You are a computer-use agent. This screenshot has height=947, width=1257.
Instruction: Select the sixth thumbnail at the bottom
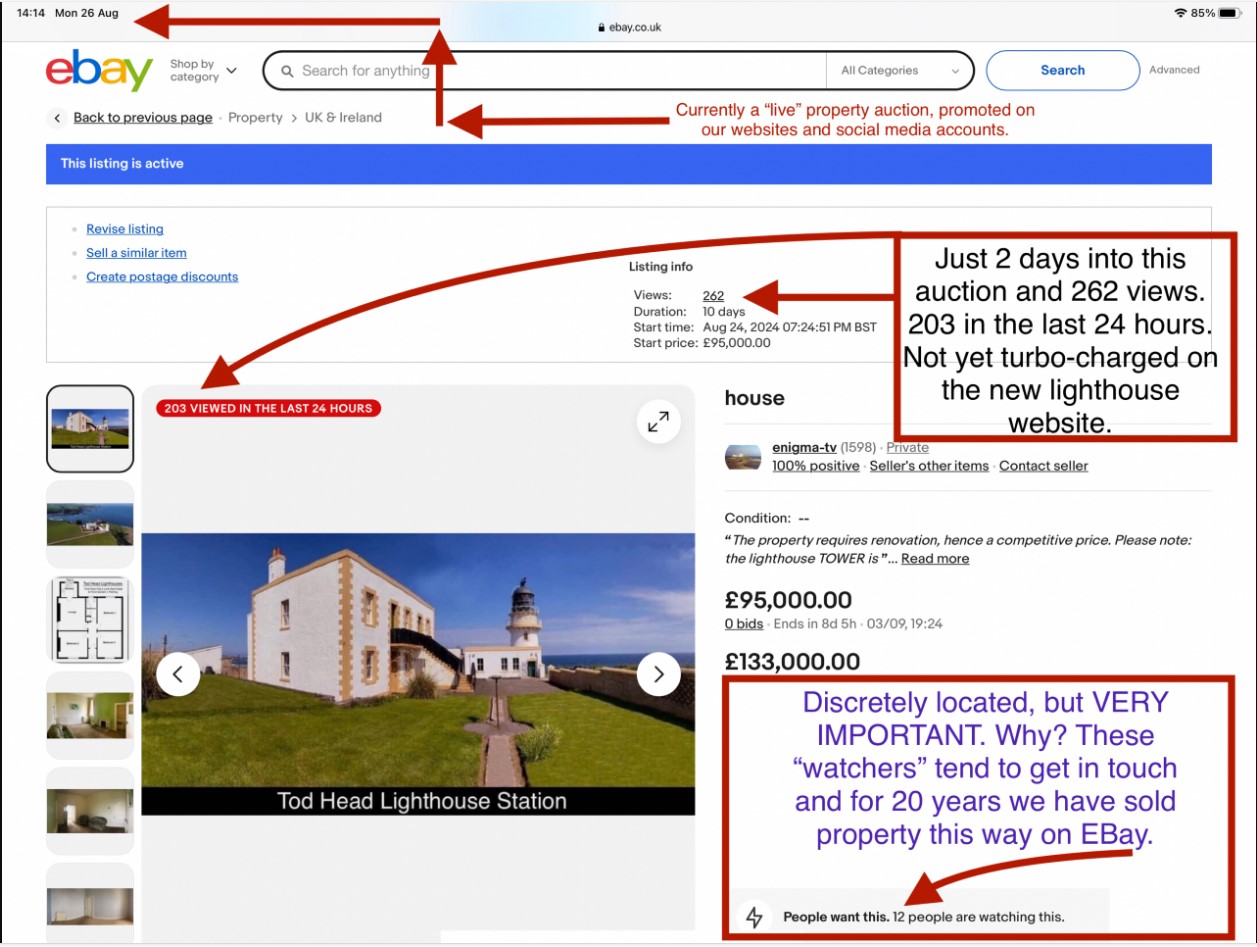point(90,903)
